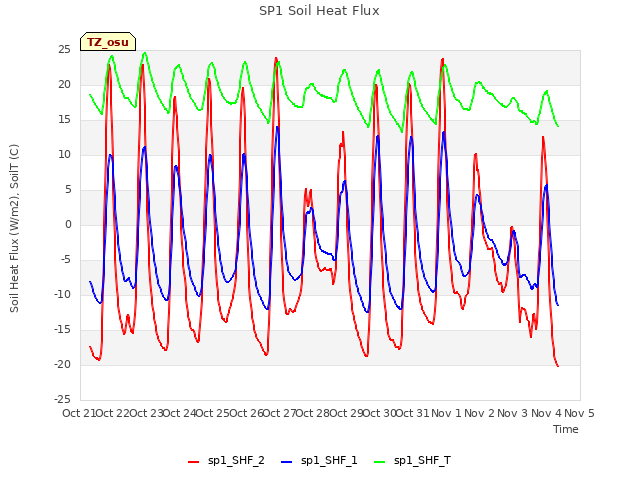Click the Nov 3 x-axis tick label
Viewport: 640px width, 480px height.
513,413
